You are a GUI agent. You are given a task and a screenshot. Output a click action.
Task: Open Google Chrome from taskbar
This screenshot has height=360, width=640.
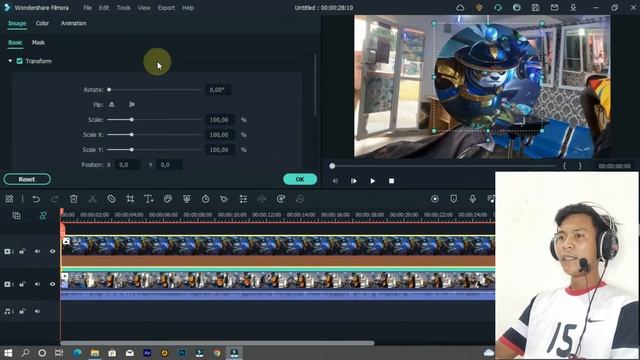pos(217,353)
